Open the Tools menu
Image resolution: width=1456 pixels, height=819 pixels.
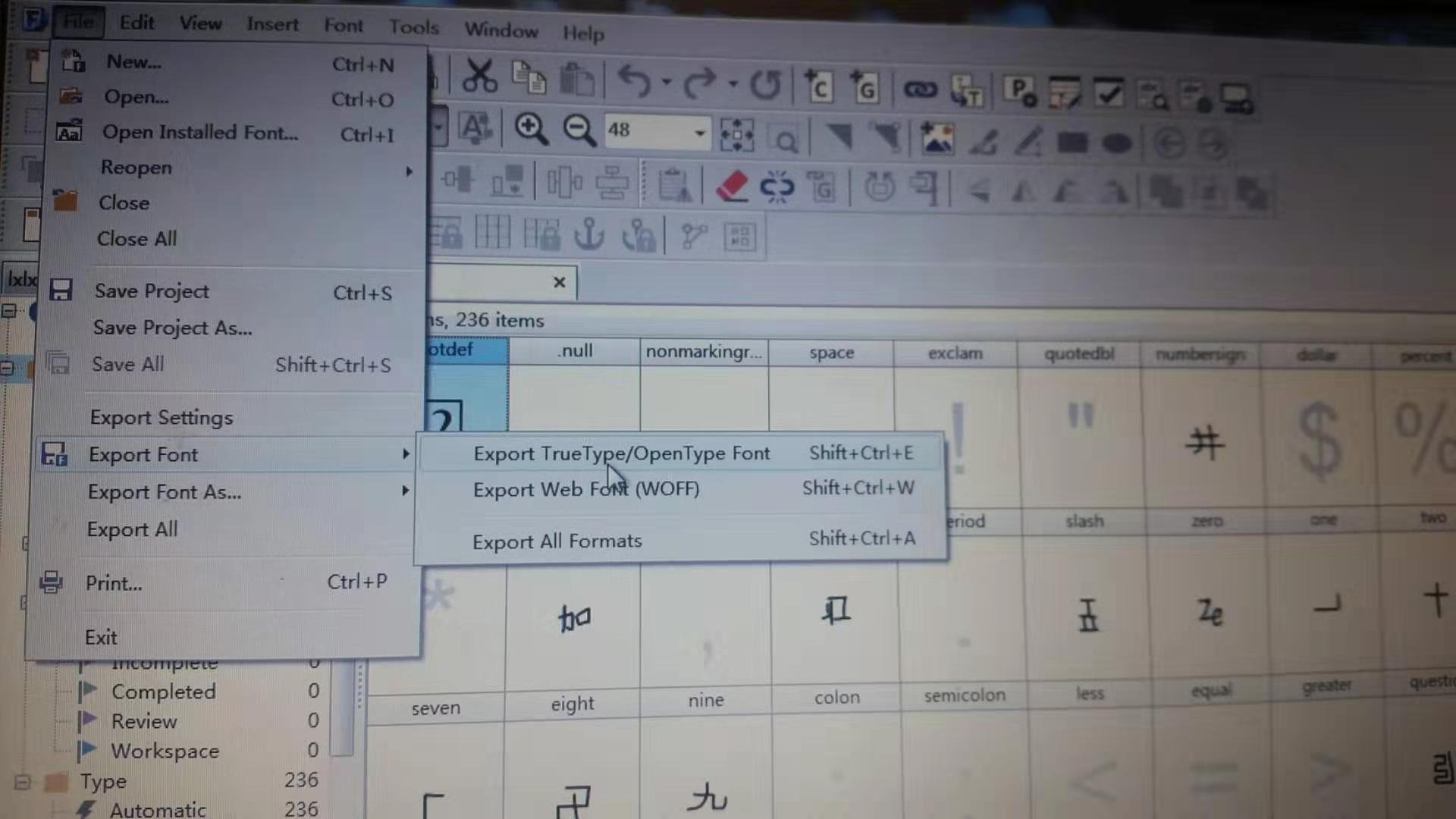click(x=413, y=27)
